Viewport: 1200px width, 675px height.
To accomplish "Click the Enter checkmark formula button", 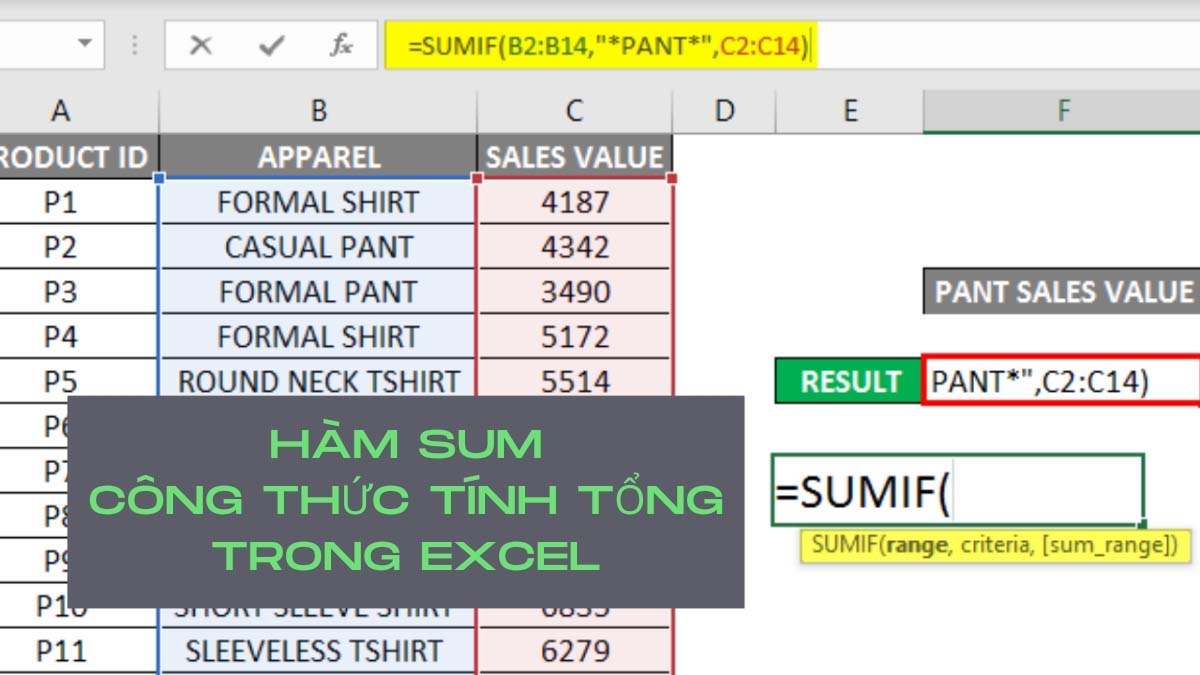I will [x=270, y=45].
